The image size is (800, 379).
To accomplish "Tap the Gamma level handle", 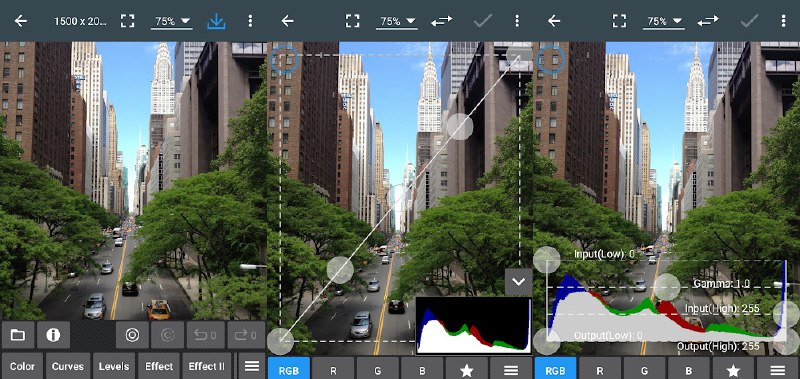I will point(667,287).
